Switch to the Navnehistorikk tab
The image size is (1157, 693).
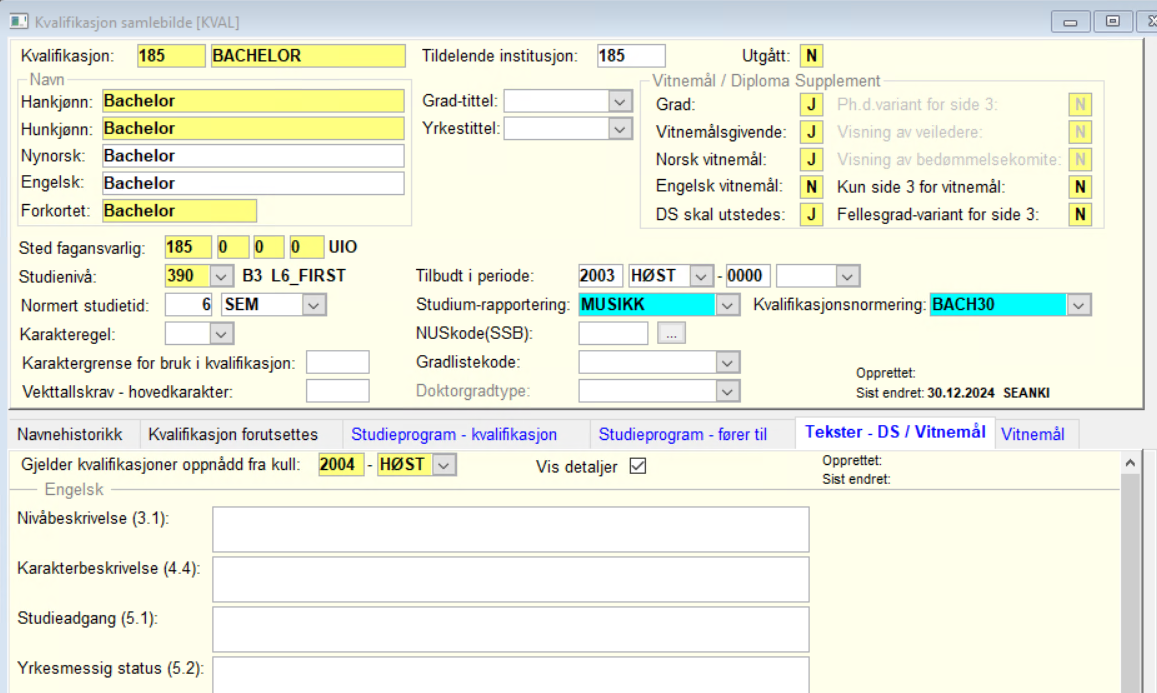pos(70,435)
